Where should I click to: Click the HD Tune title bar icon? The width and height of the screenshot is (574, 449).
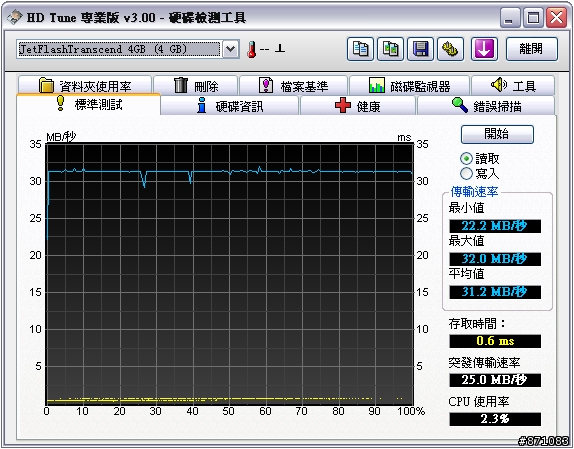coord(15,17)
